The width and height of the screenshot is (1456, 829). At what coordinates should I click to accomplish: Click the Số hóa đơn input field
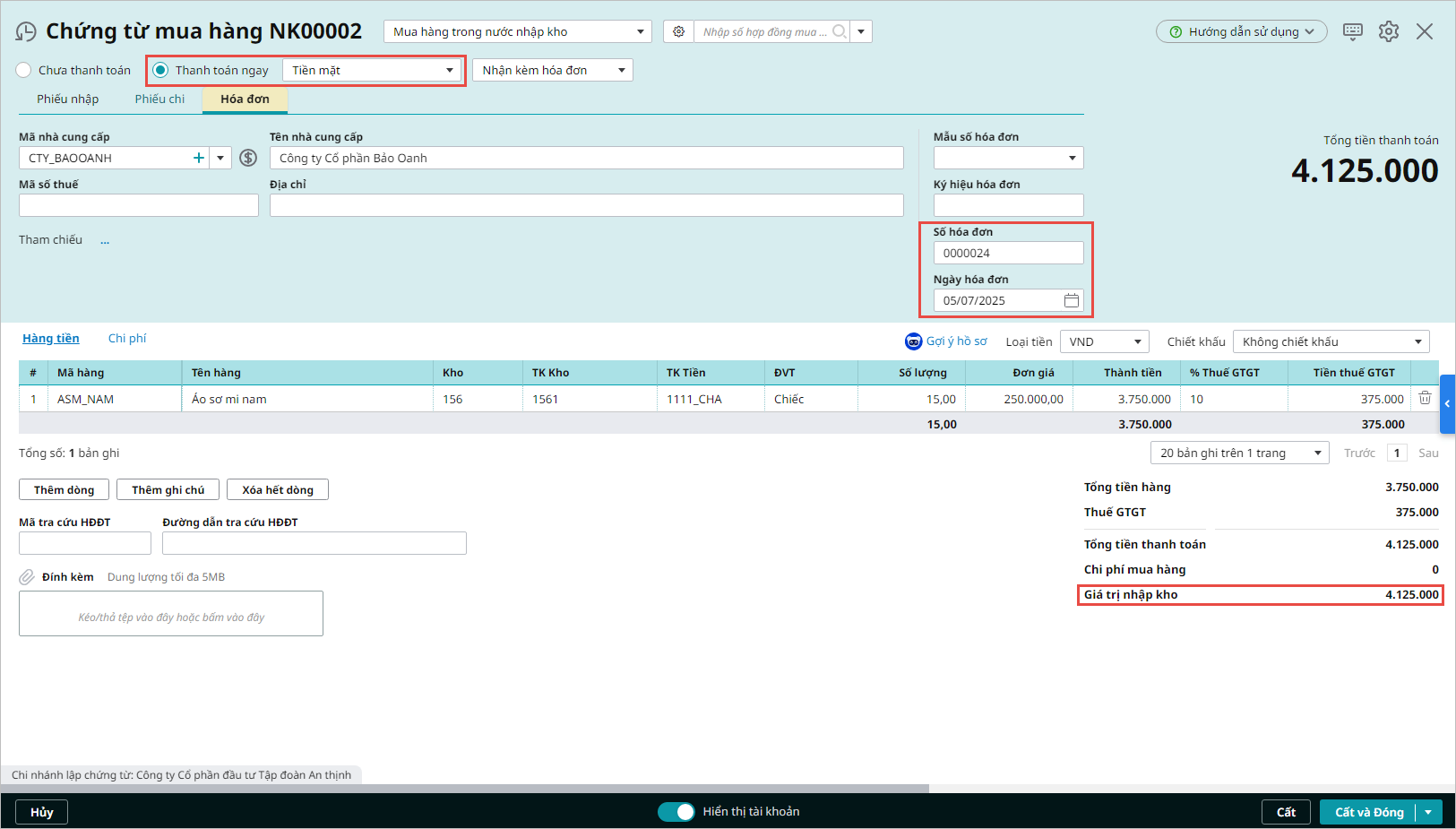[1008, 253]
